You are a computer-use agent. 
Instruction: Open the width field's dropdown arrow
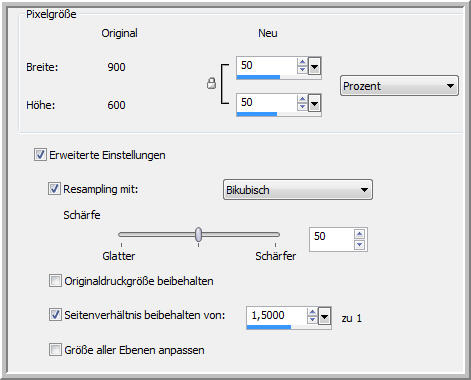[314, 66]
